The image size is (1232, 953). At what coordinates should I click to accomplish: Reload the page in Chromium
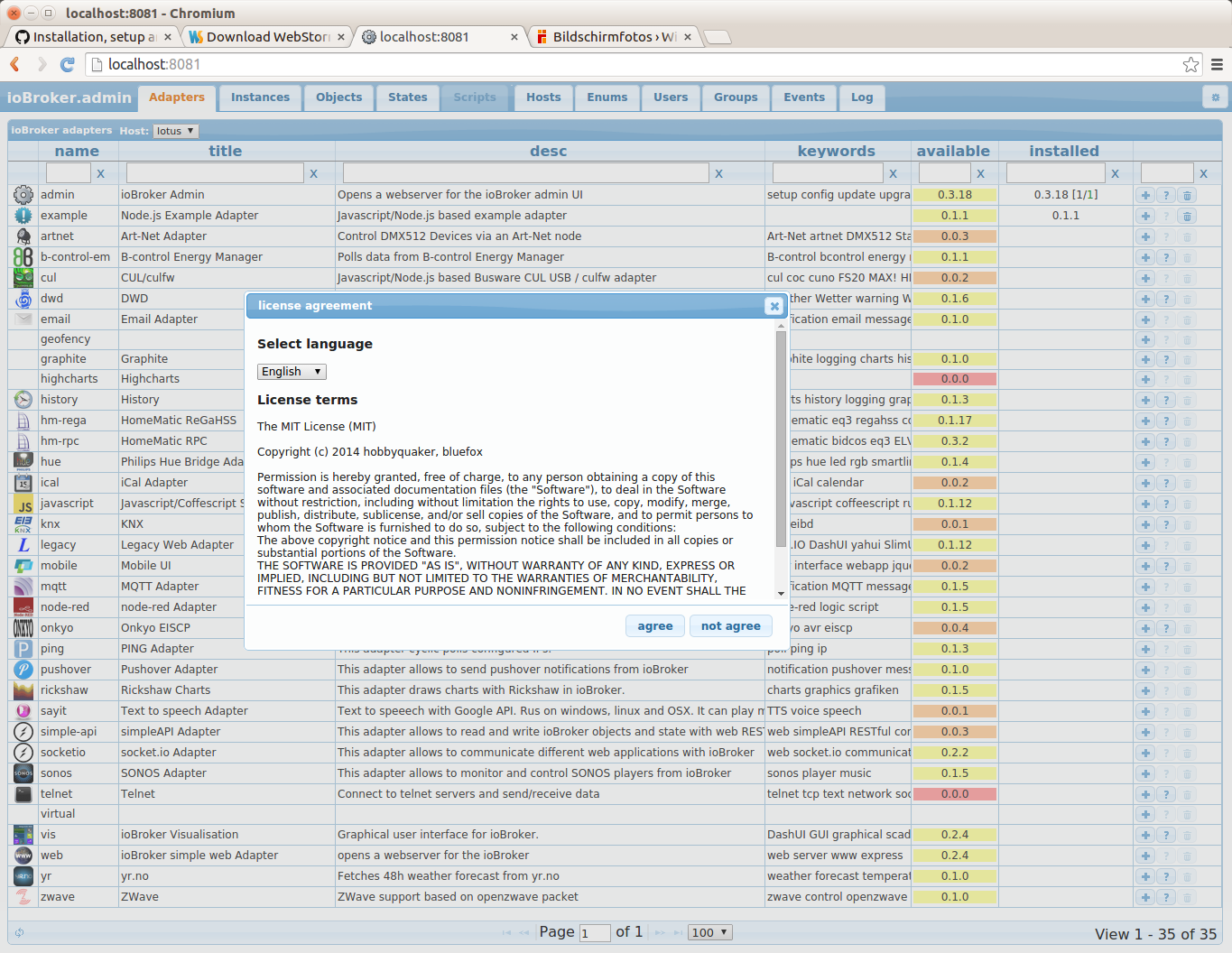click(x=67, y=64)
